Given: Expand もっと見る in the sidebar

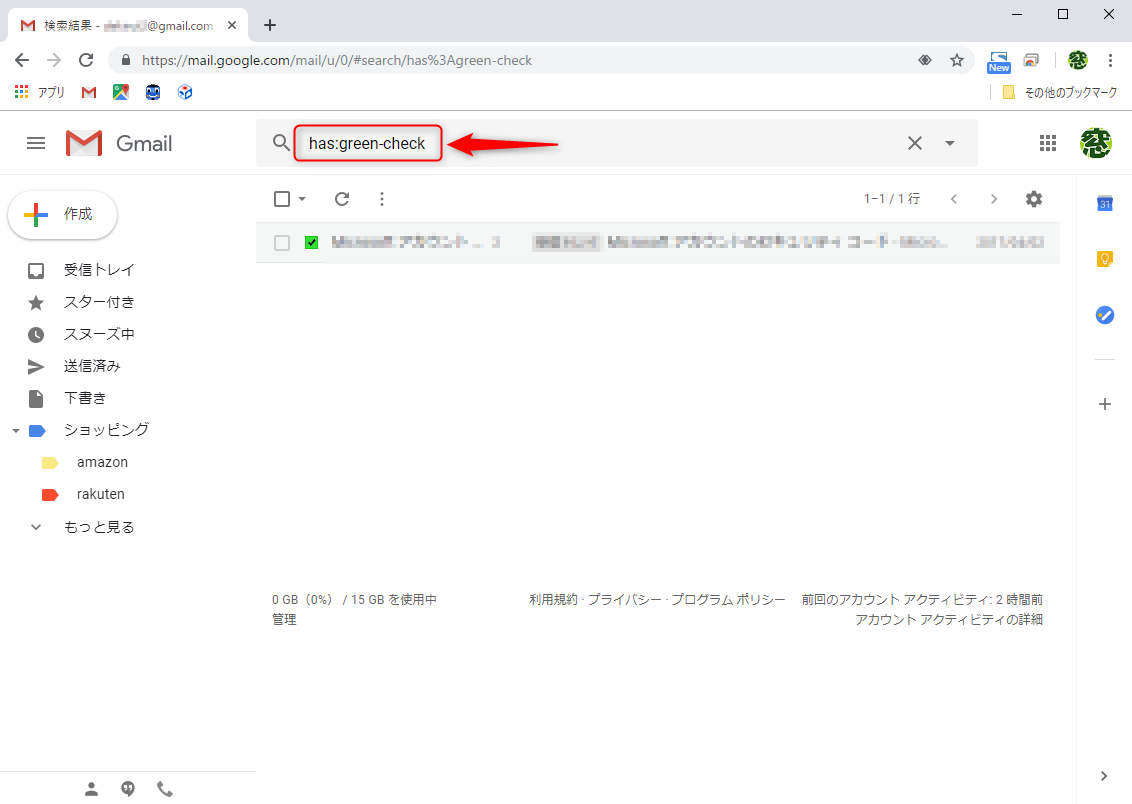Looking at the screenshot, I should coord(100,526).
